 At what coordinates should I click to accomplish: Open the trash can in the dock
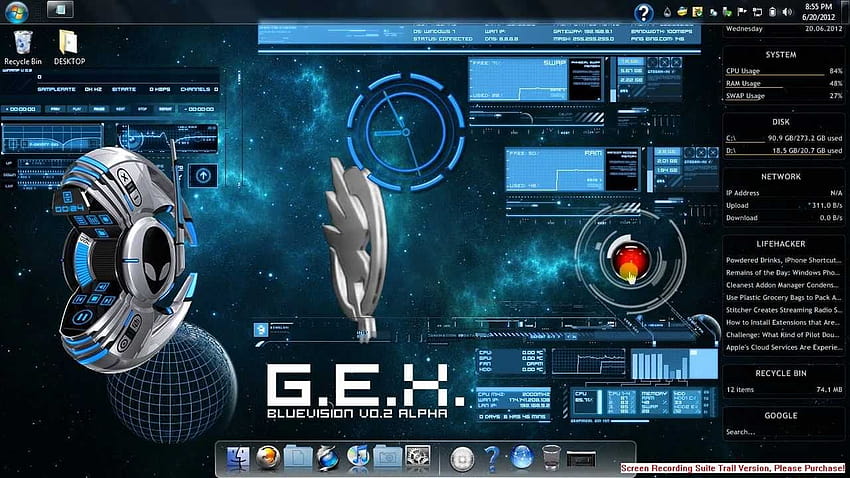[x=551, y=458]
